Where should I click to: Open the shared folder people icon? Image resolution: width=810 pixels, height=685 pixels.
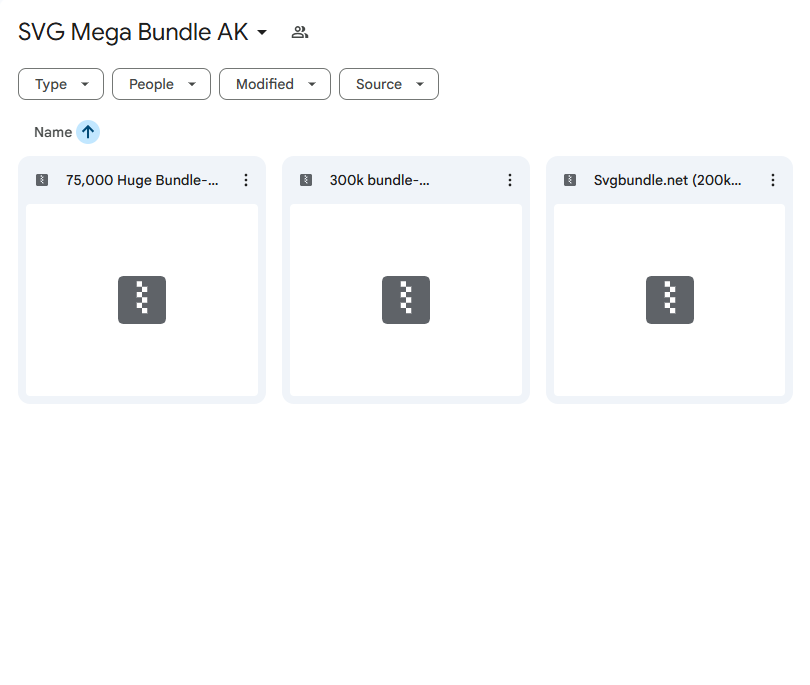pyautogui.click(x=300, y=33)
